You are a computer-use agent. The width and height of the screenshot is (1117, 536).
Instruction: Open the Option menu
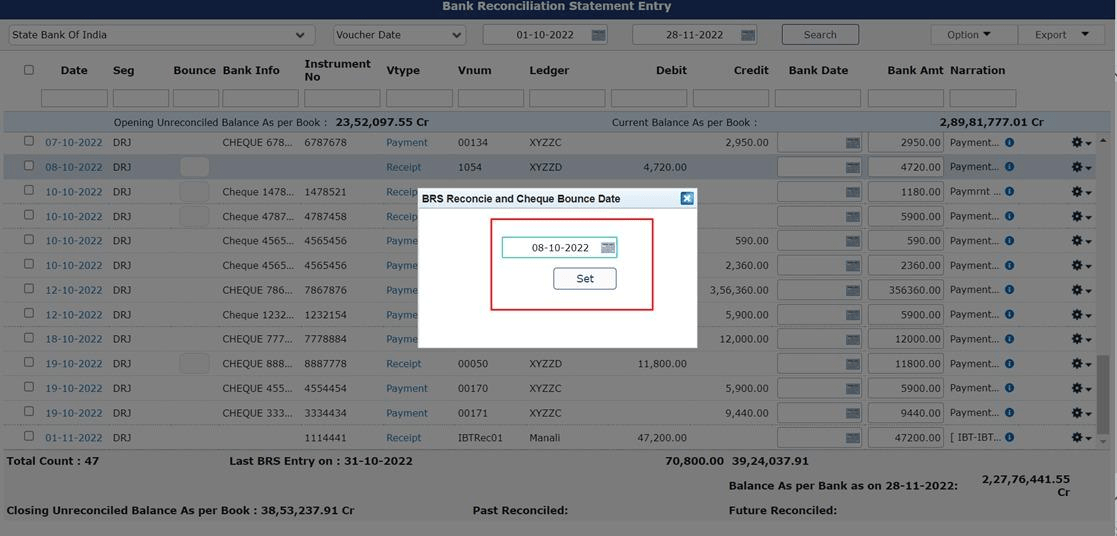[968, 35]
